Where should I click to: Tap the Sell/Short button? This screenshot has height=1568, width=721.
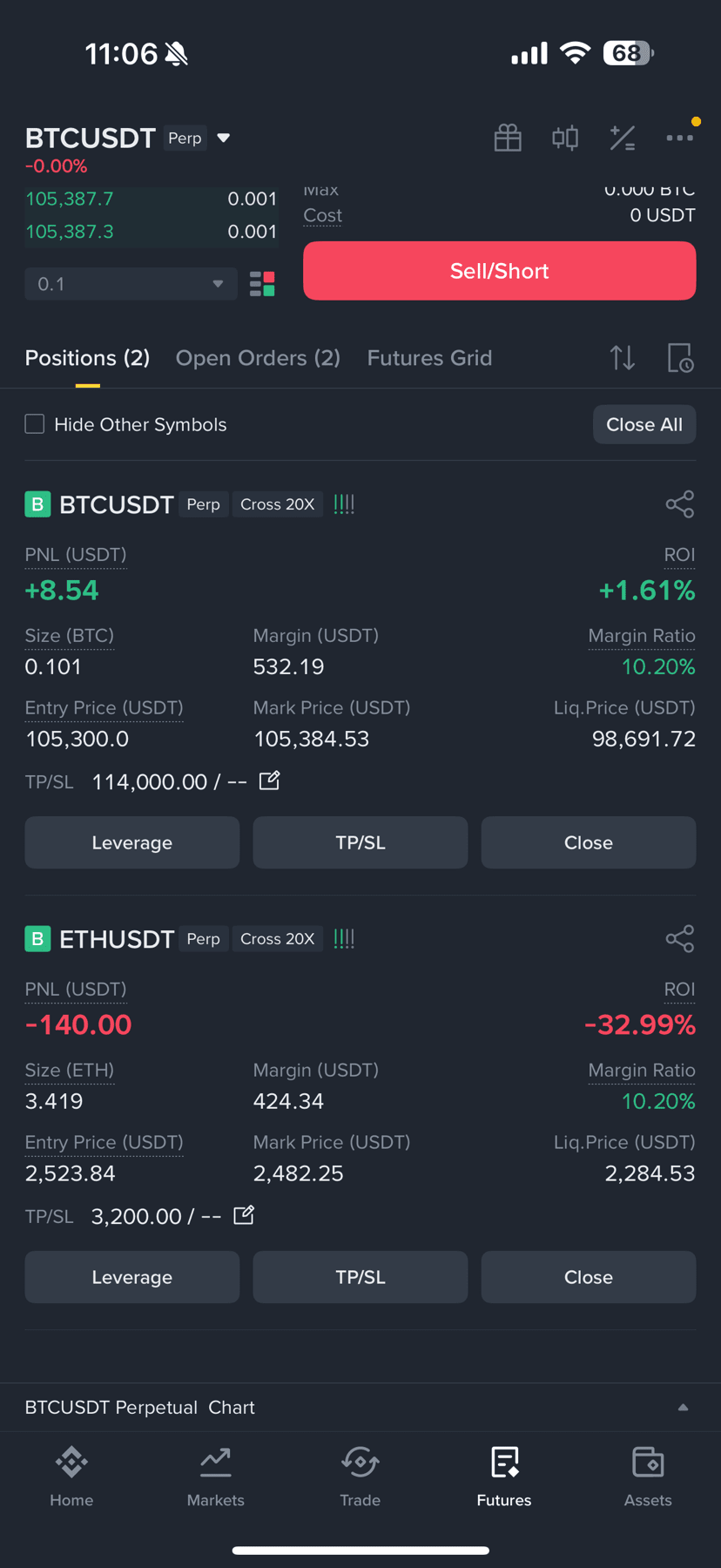[x=500, y=271]
